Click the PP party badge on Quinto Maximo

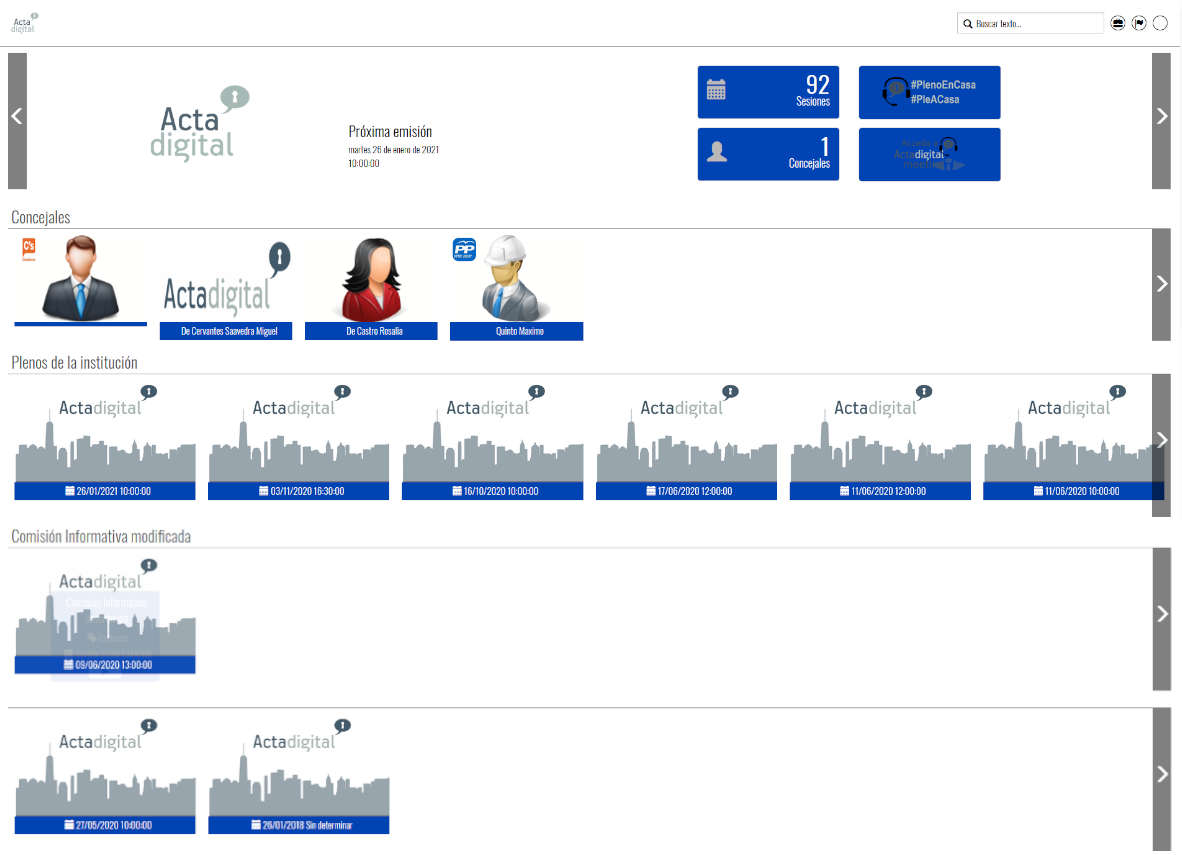[464, 249]
